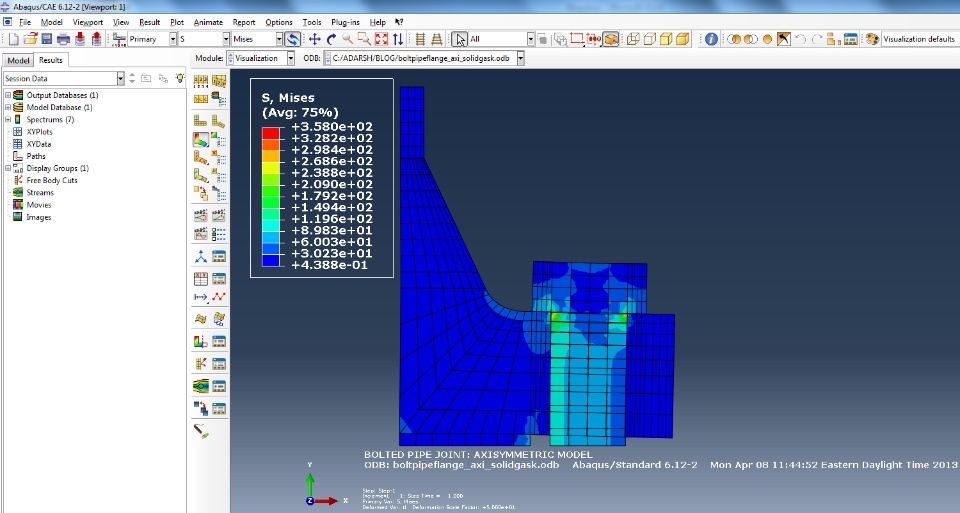Click the Plot Contours on Deformed Shape icon
This screenshot has width=960, height=513.
pos(201,140)
